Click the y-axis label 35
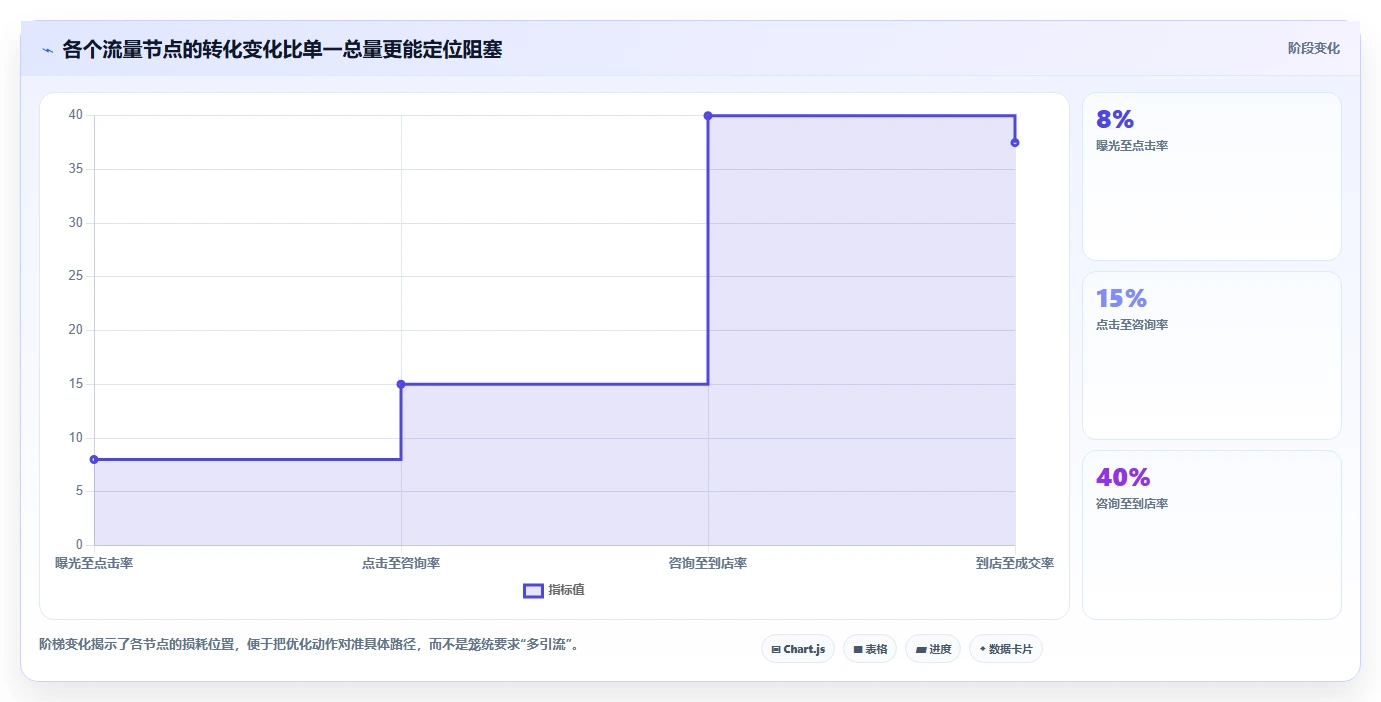This screenshot has height=702, width=1381. point(75,169)
